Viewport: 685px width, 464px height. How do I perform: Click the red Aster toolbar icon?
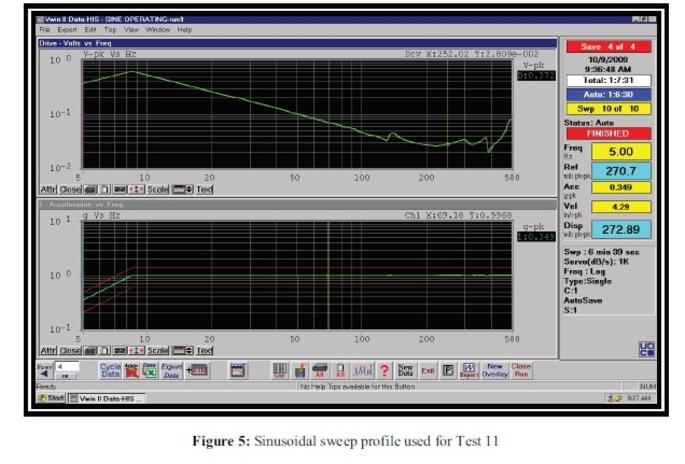pyautogui.click(x=131, y=371)
